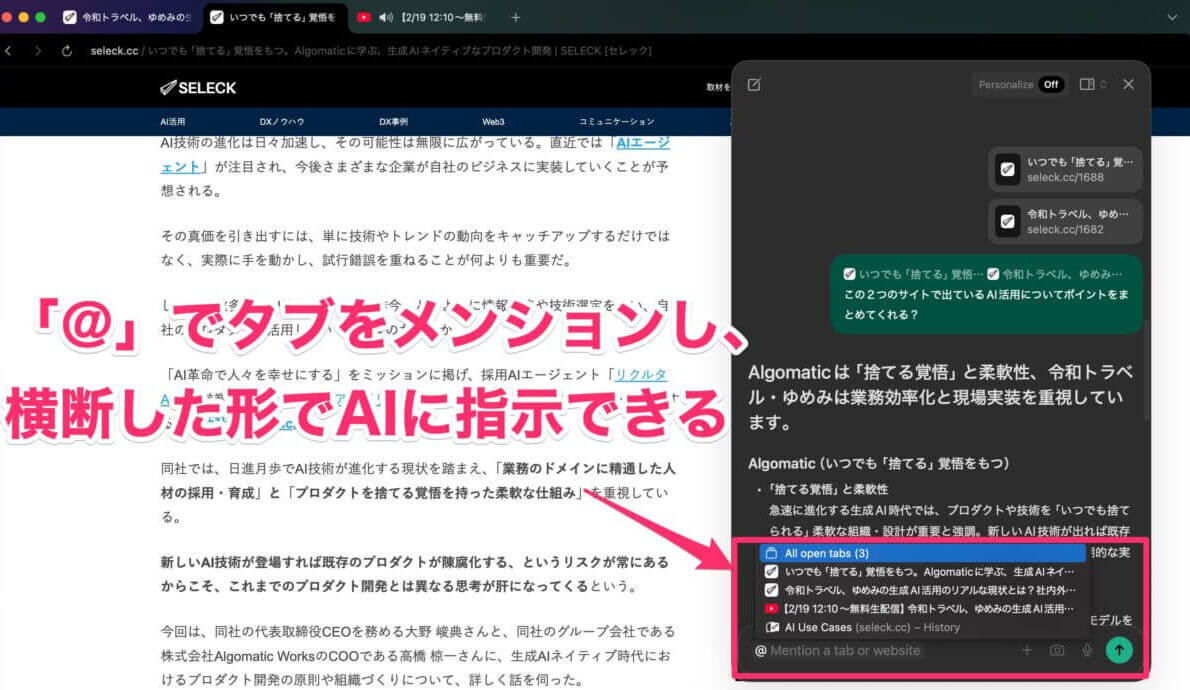The image size is (1190, 690).
Task: Click the seleck.cc address bar
Action: coord(370,51)
